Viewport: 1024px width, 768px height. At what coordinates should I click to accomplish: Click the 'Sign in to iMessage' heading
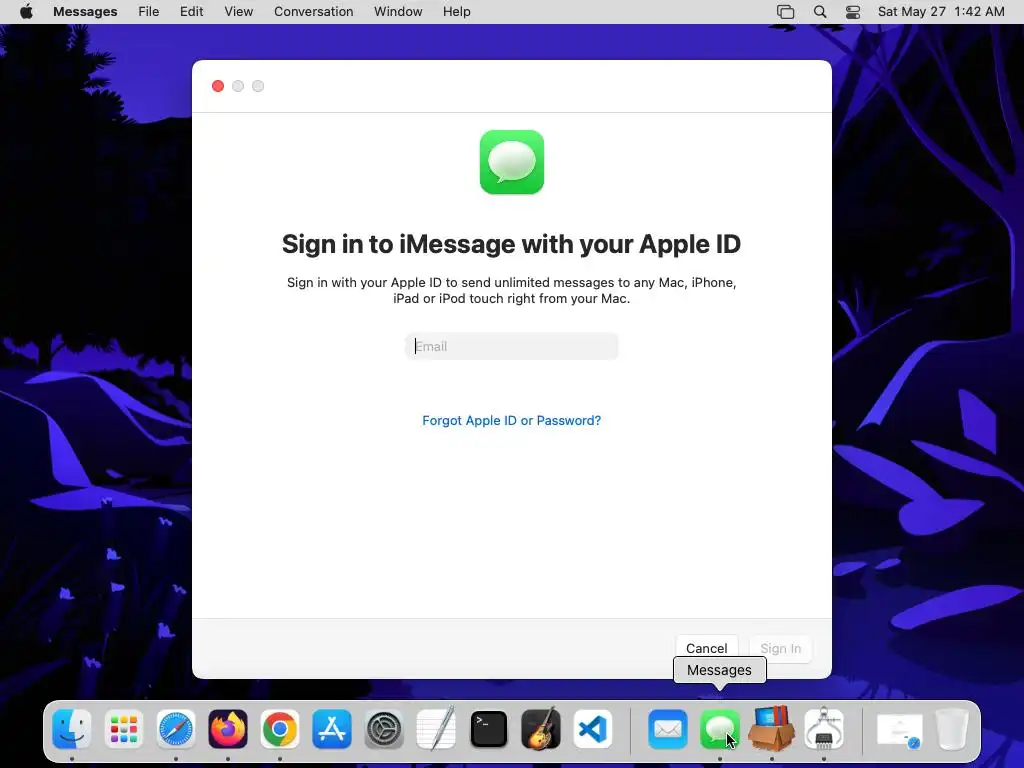tap(511, 244)
